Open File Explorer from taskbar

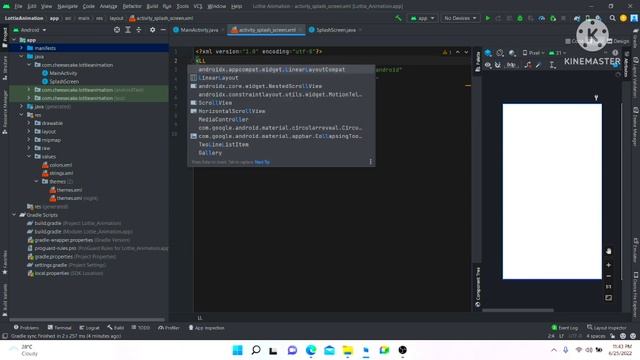[348, 350]
